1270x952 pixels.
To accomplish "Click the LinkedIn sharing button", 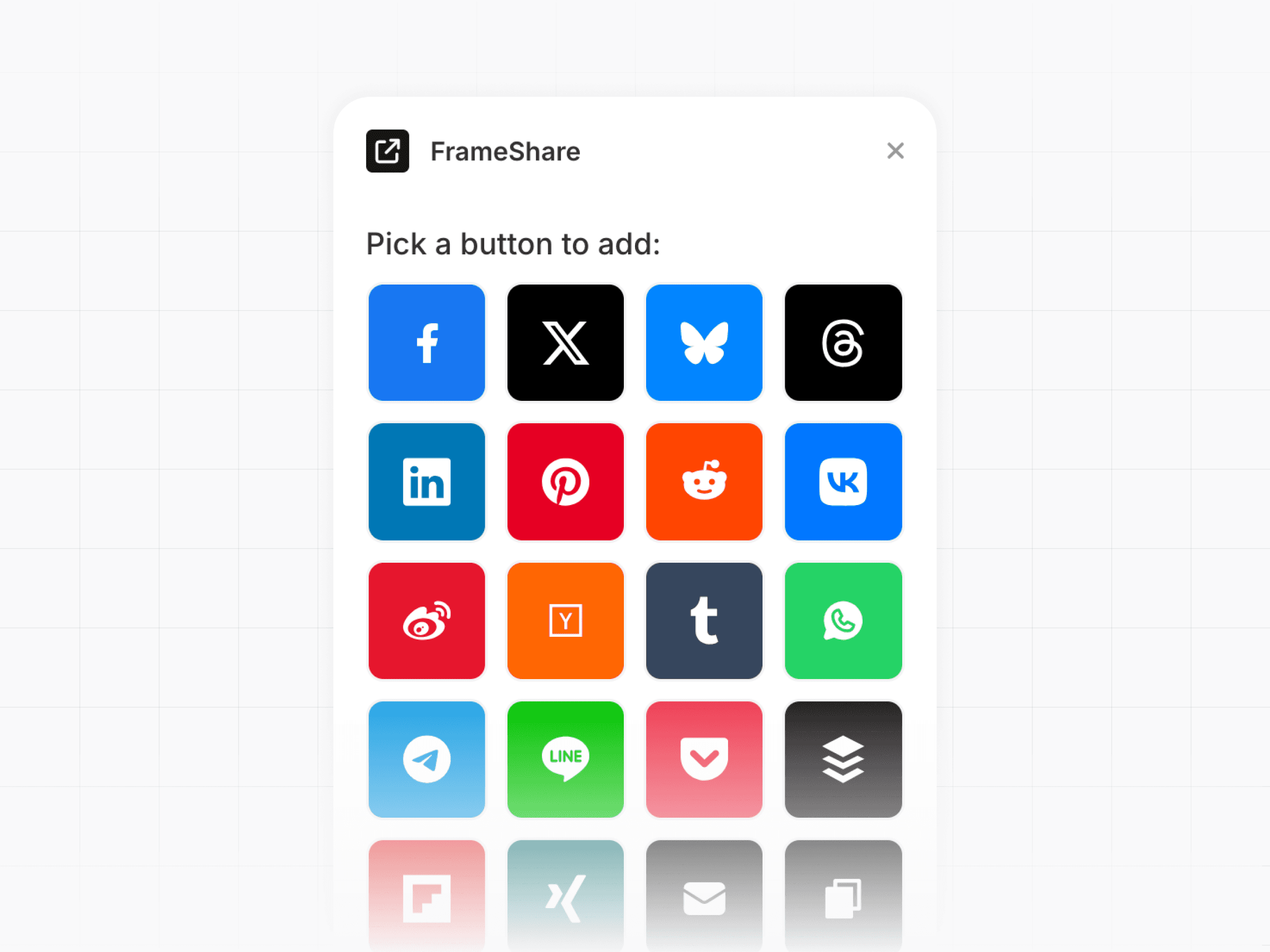I will tap(427, 481).
